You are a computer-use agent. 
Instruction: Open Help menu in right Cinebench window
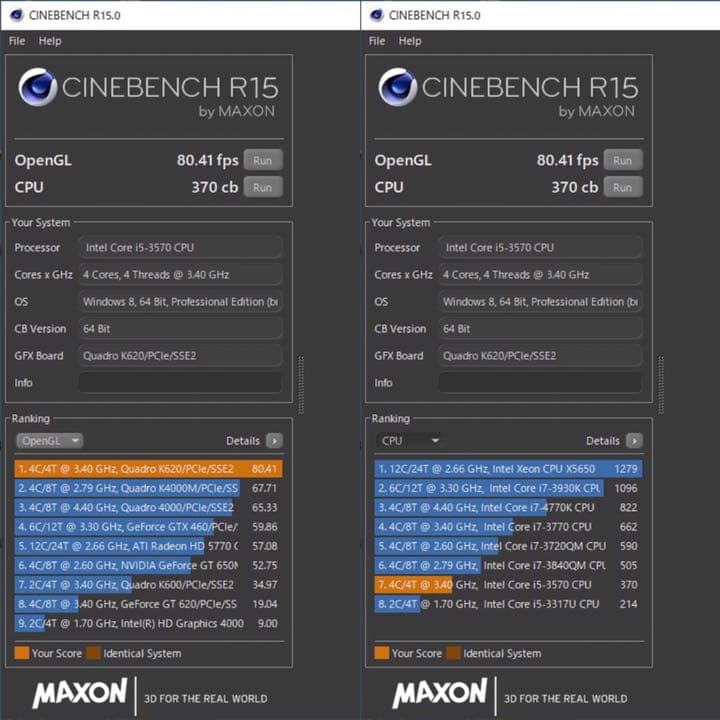[x=410, y=41]
